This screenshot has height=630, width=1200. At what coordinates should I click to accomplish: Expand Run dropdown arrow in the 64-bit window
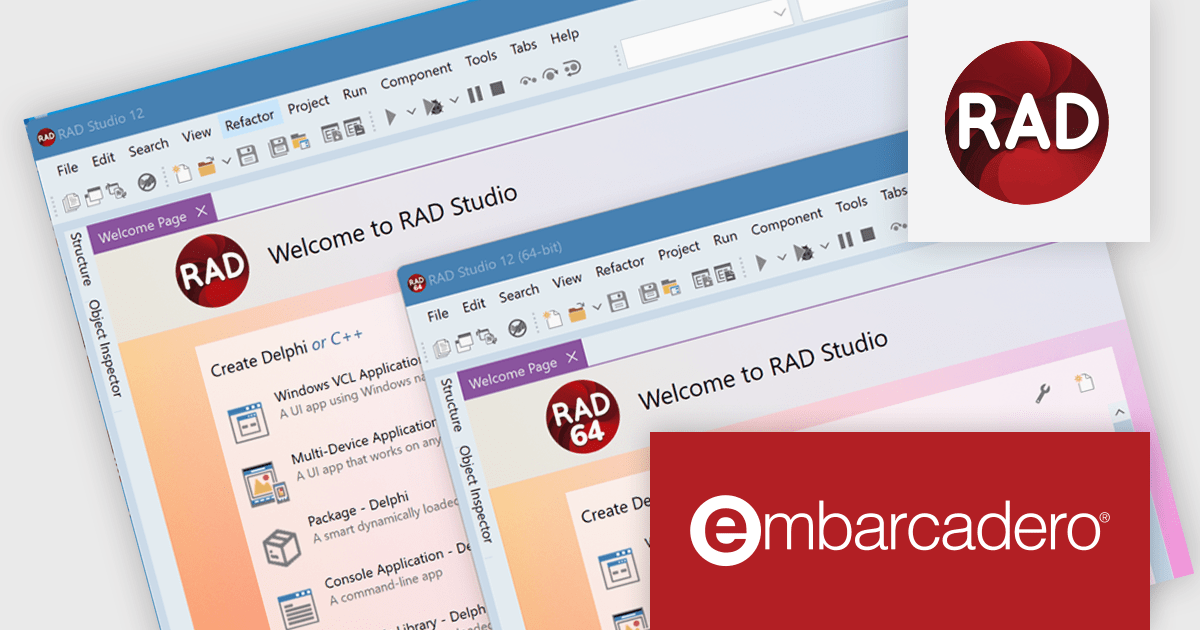[x=781, y=259]
